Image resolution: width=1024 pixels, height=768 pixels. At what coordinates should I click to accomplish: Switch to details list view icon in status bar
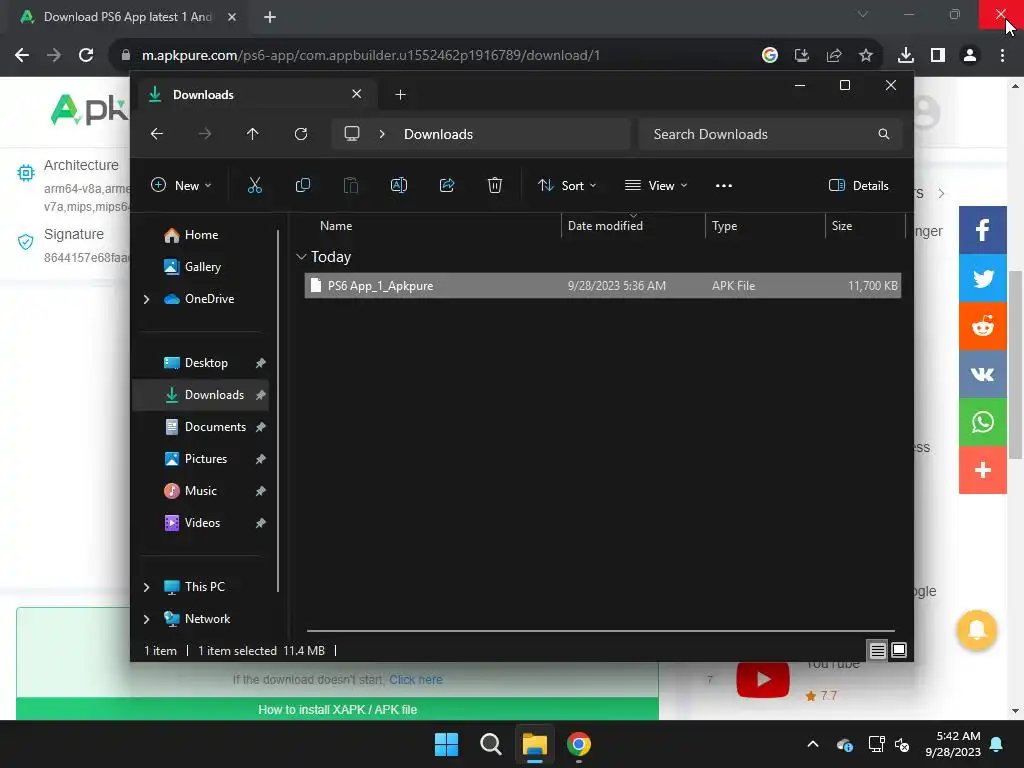pos(877,650)
